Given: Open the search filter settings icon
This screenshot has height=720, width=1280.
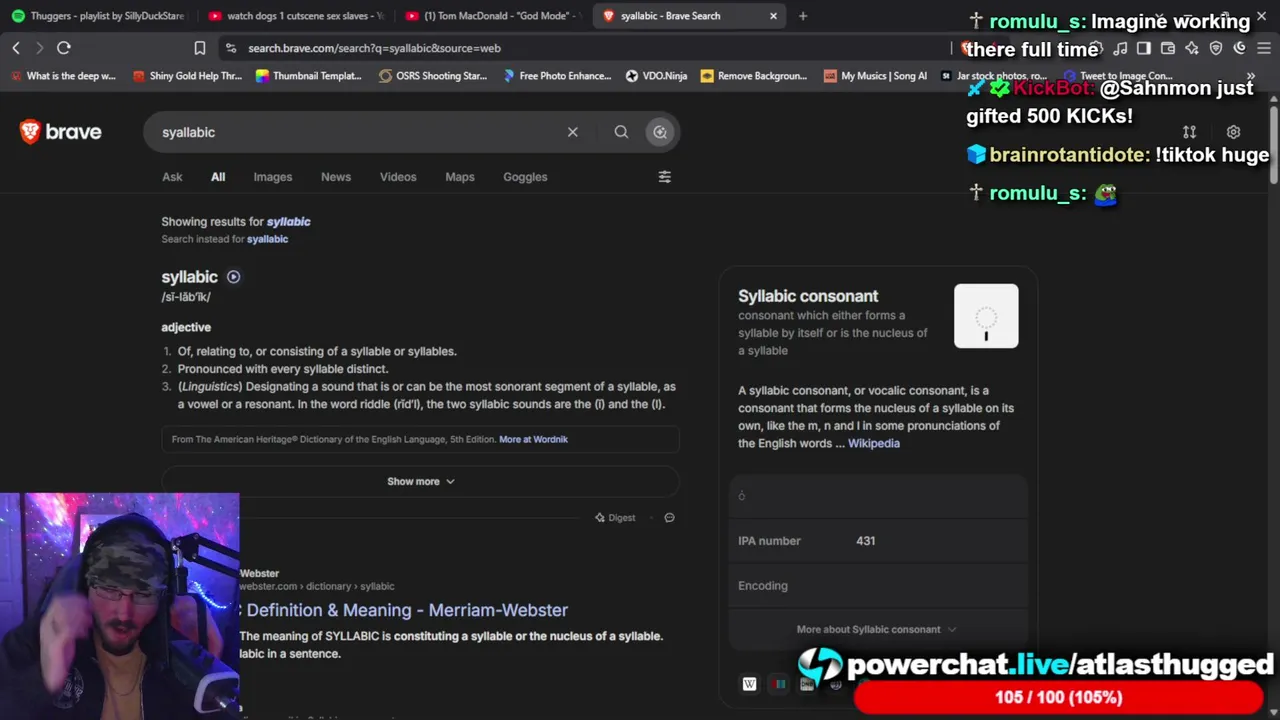Looking at the screenshot, I should 664,177.
